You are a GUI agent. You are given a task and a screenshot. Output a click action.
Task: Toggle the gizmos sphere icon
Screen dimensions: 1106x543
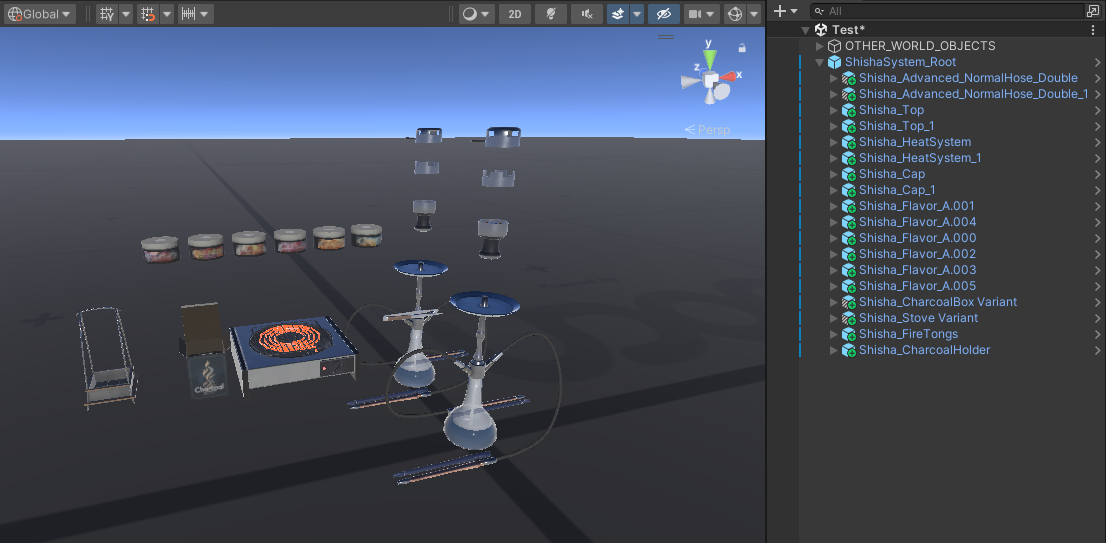click(x=735, y=13)
